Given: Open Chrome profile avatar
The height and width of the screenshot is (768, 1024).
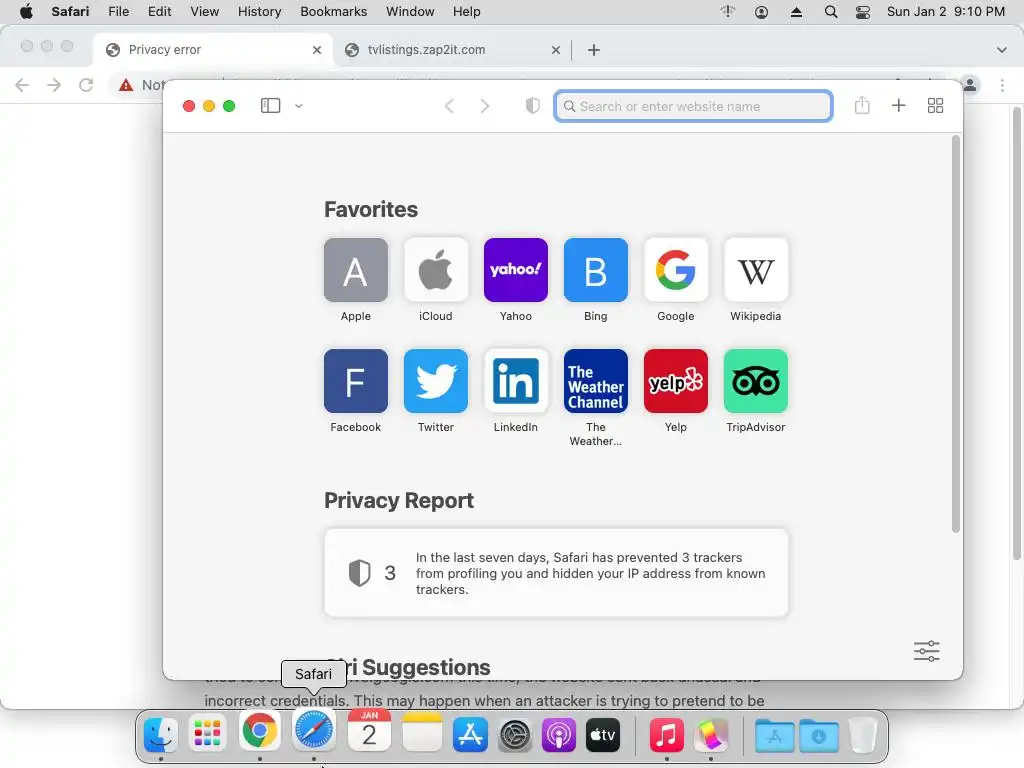Looking at the screenshot, I should (x=970, y=85).
